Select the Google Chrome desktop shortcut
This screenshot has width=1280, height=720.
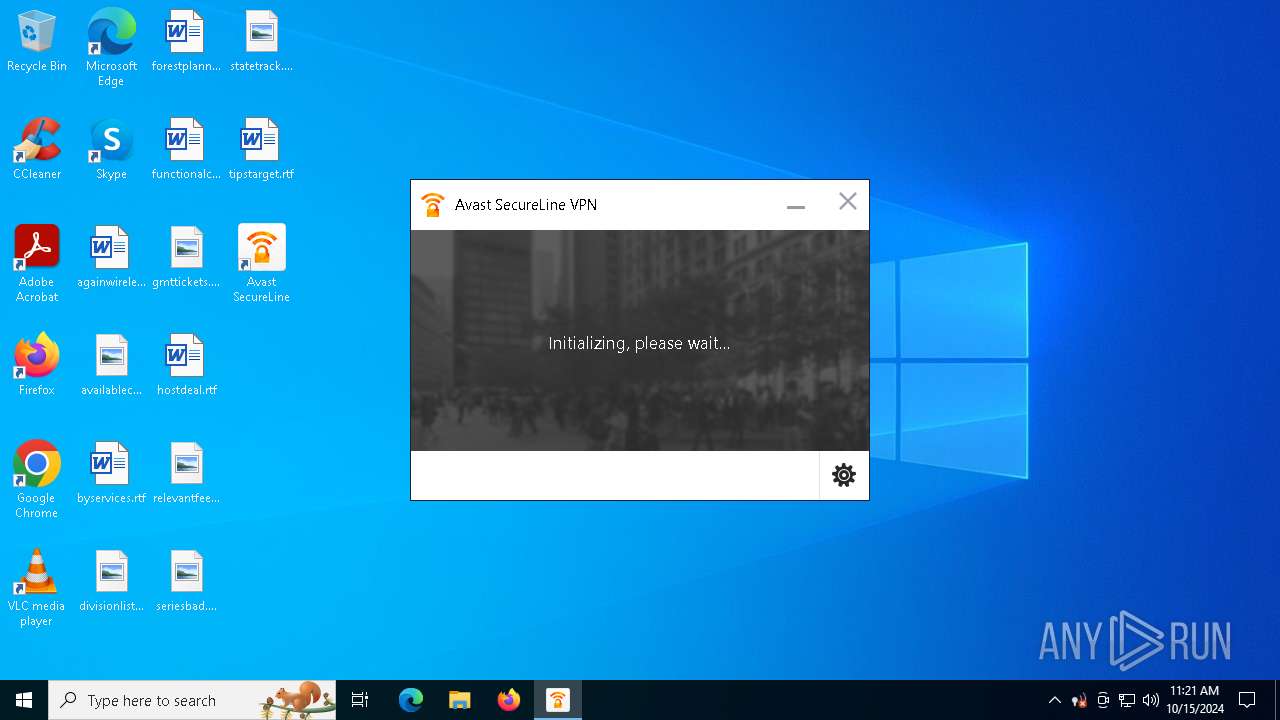[x=37, y=480]
